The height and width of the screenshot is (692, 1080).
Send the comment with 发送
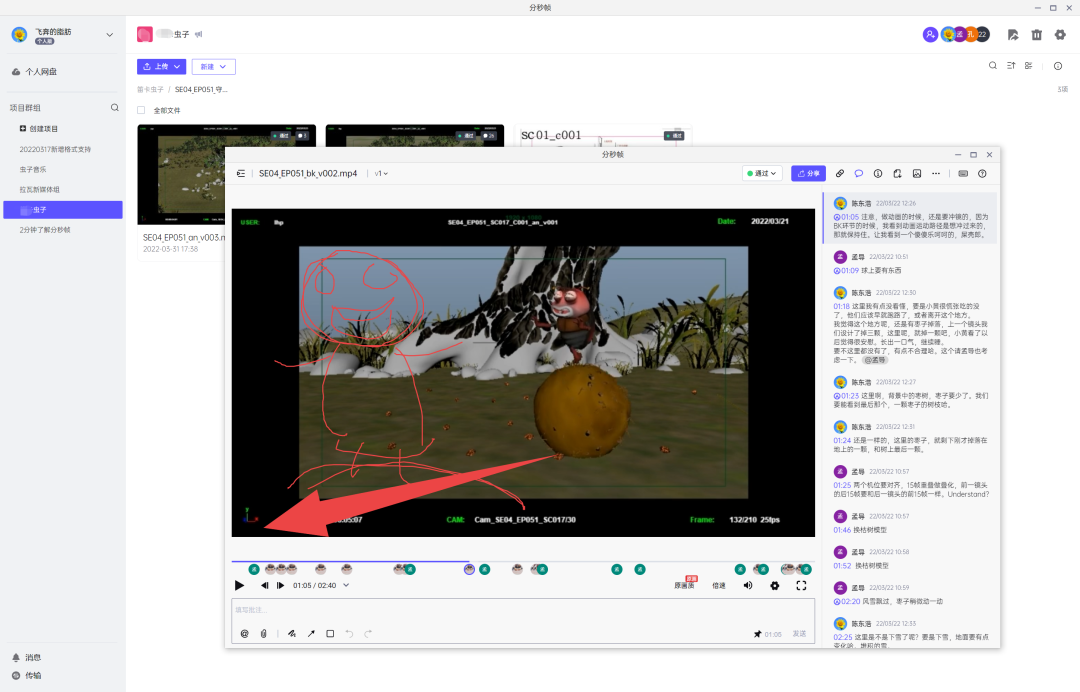(x=799, y=633)
